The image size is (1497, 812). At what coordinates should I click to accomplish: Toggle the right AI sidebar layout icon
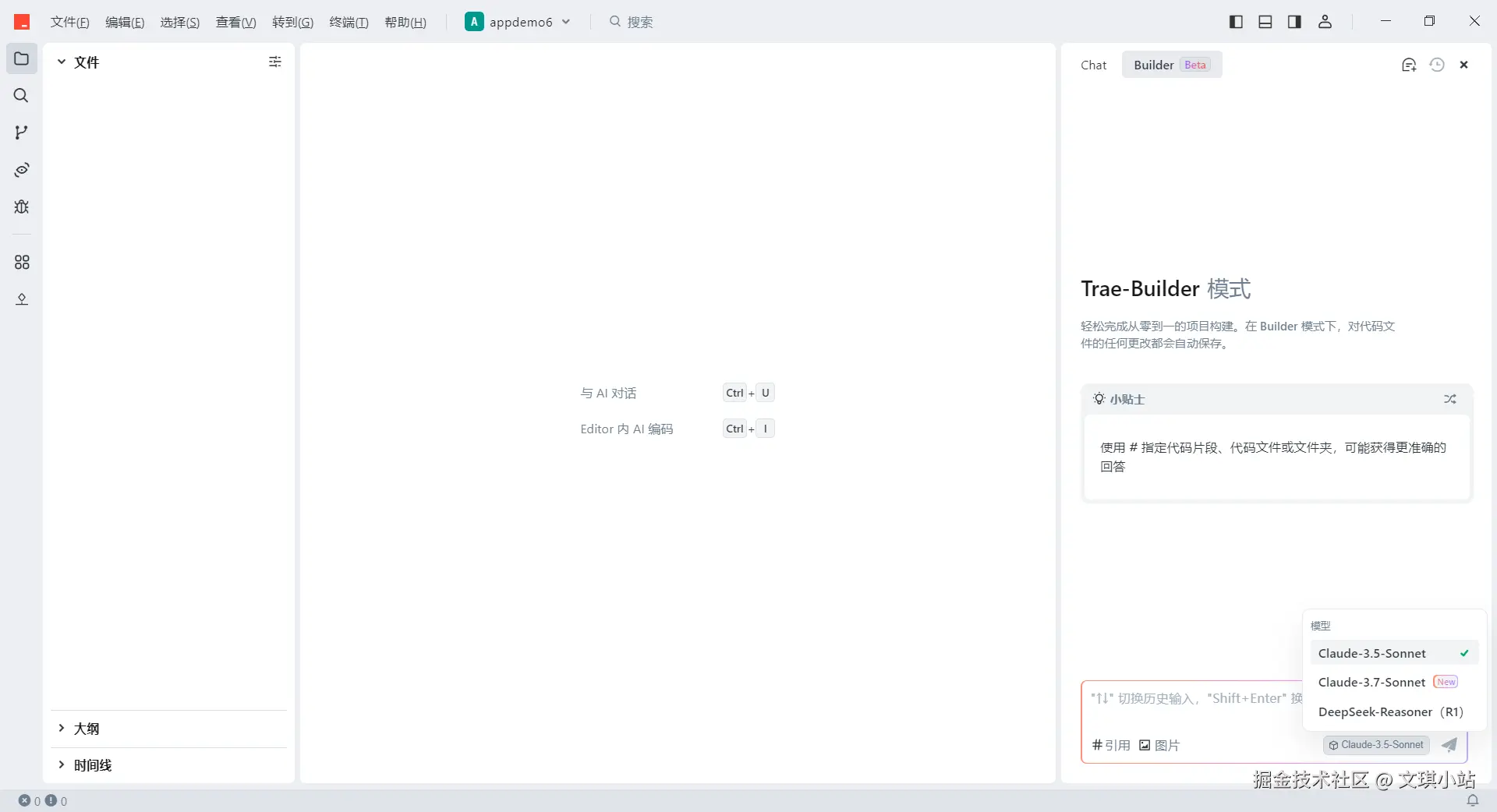[x=1295, y=22]
